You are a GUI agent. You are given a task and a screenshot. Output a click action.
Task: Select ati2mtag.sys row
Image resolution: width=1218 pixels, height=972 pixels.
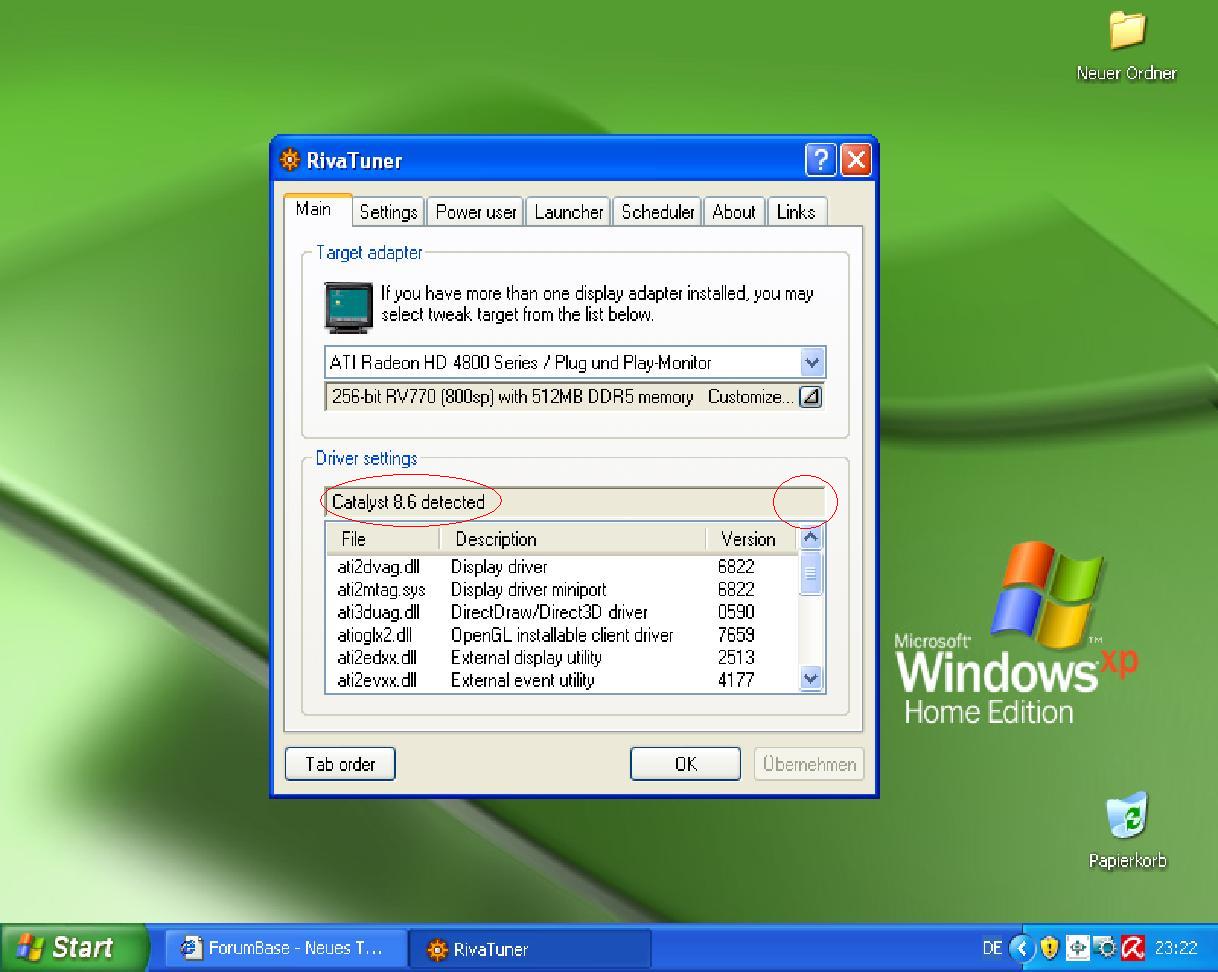pyautogui.click(x=561, y=590)
